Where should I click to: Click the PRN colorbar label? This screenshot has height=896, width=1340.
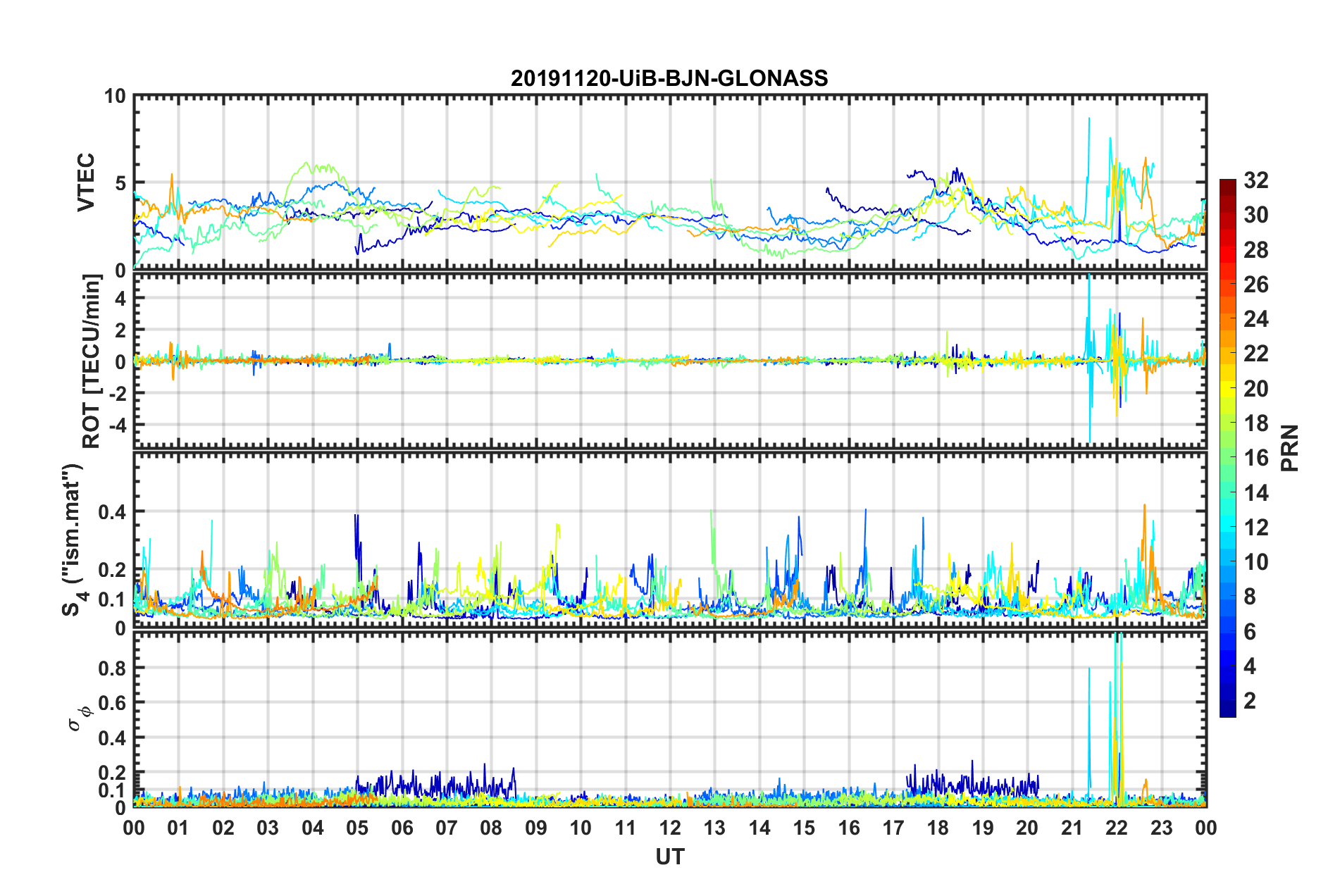1290,448
